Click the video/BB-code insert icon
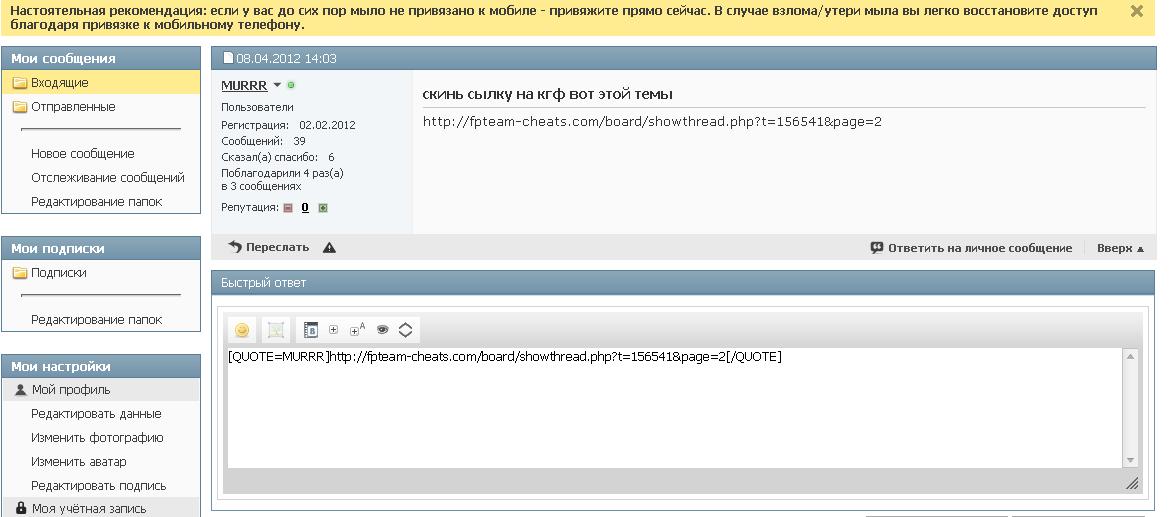 pos(311,330)
